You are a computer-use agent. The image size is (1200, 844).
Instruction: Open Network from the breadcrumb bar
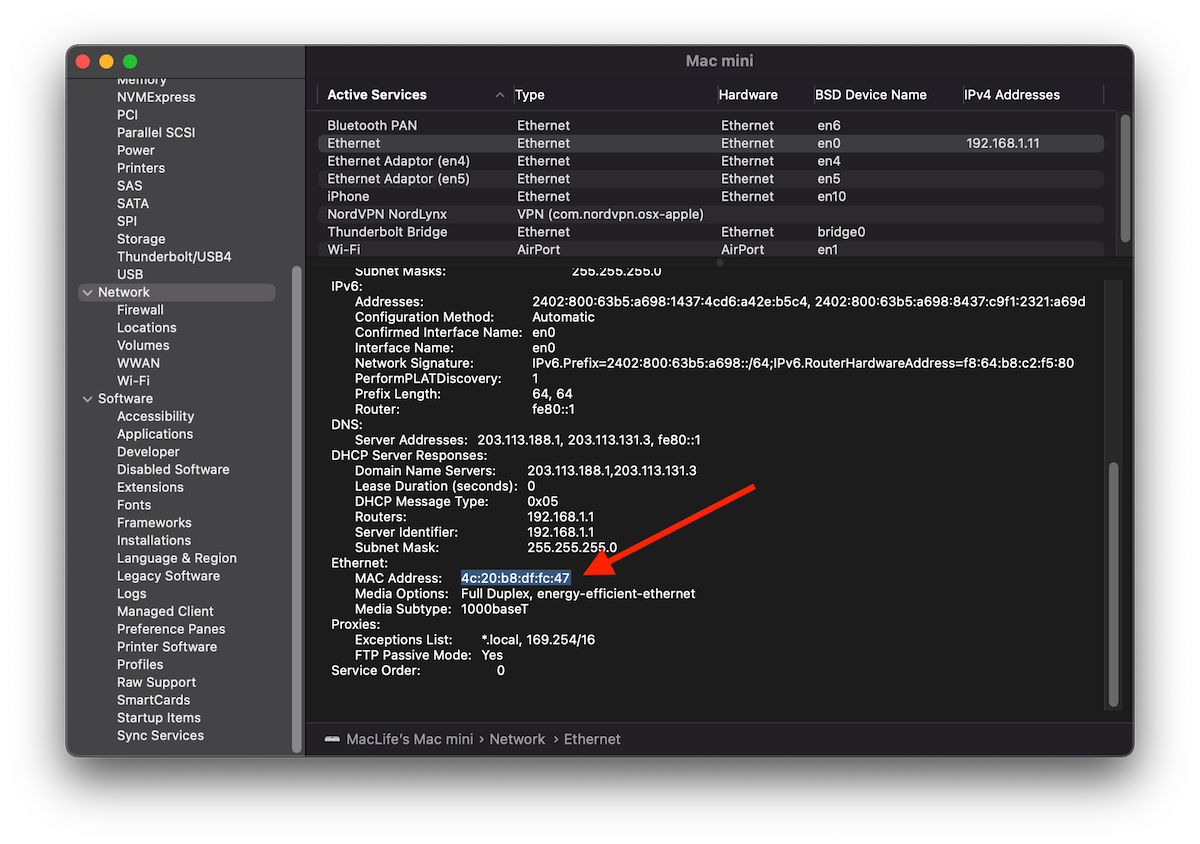(x=517, y=739)
